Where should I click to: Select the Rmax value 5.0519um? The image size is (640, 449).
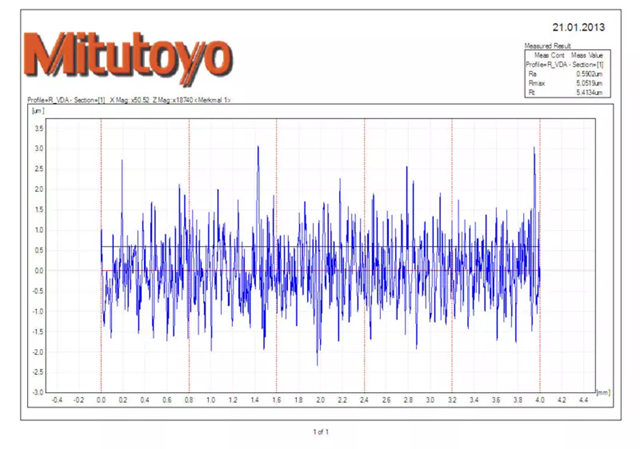coord(589,83)
